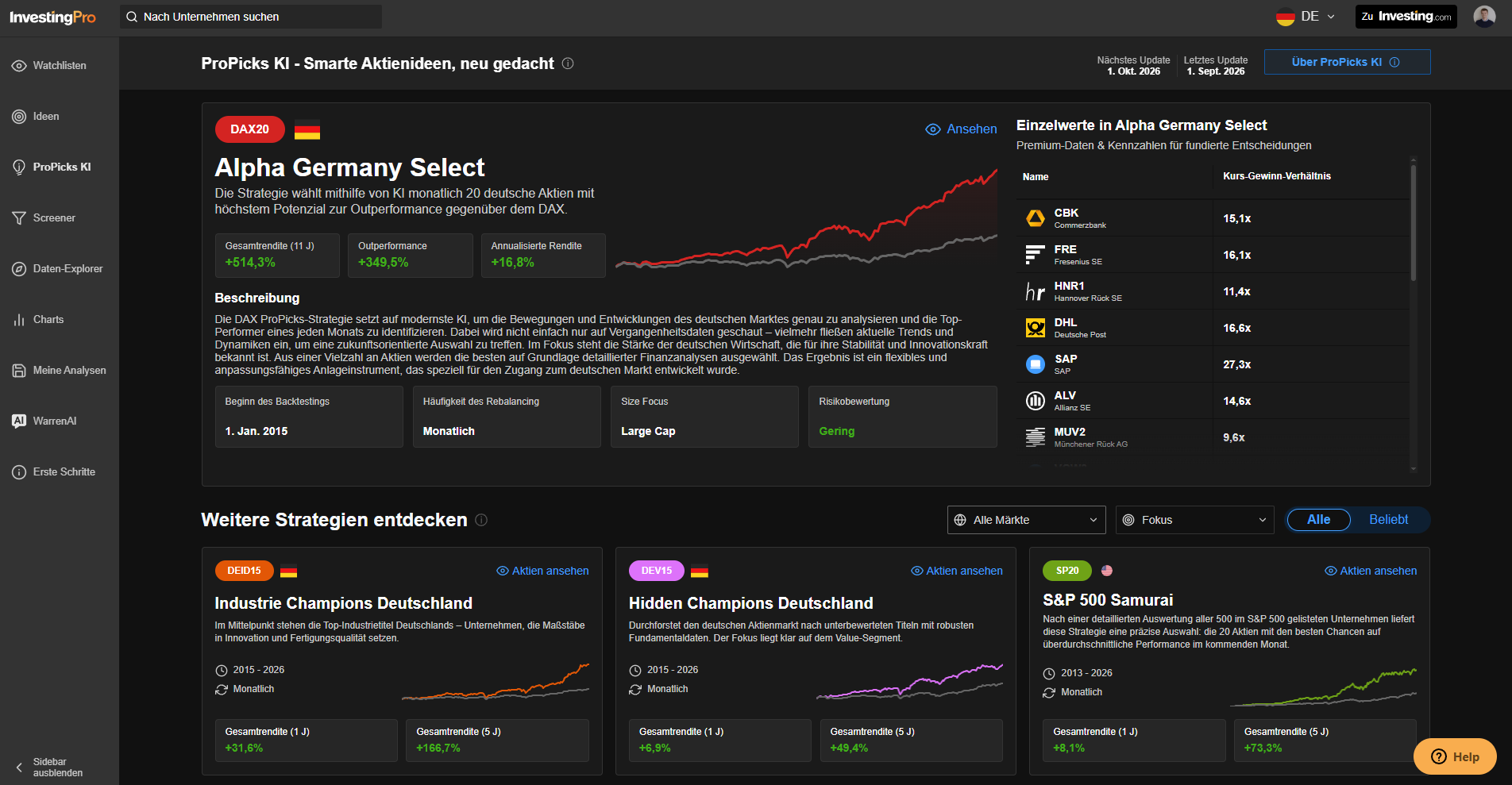This screenshot has width=1512, height=785.
Task: Click the Risikobewertung Gering box
Action: point(902,417)
